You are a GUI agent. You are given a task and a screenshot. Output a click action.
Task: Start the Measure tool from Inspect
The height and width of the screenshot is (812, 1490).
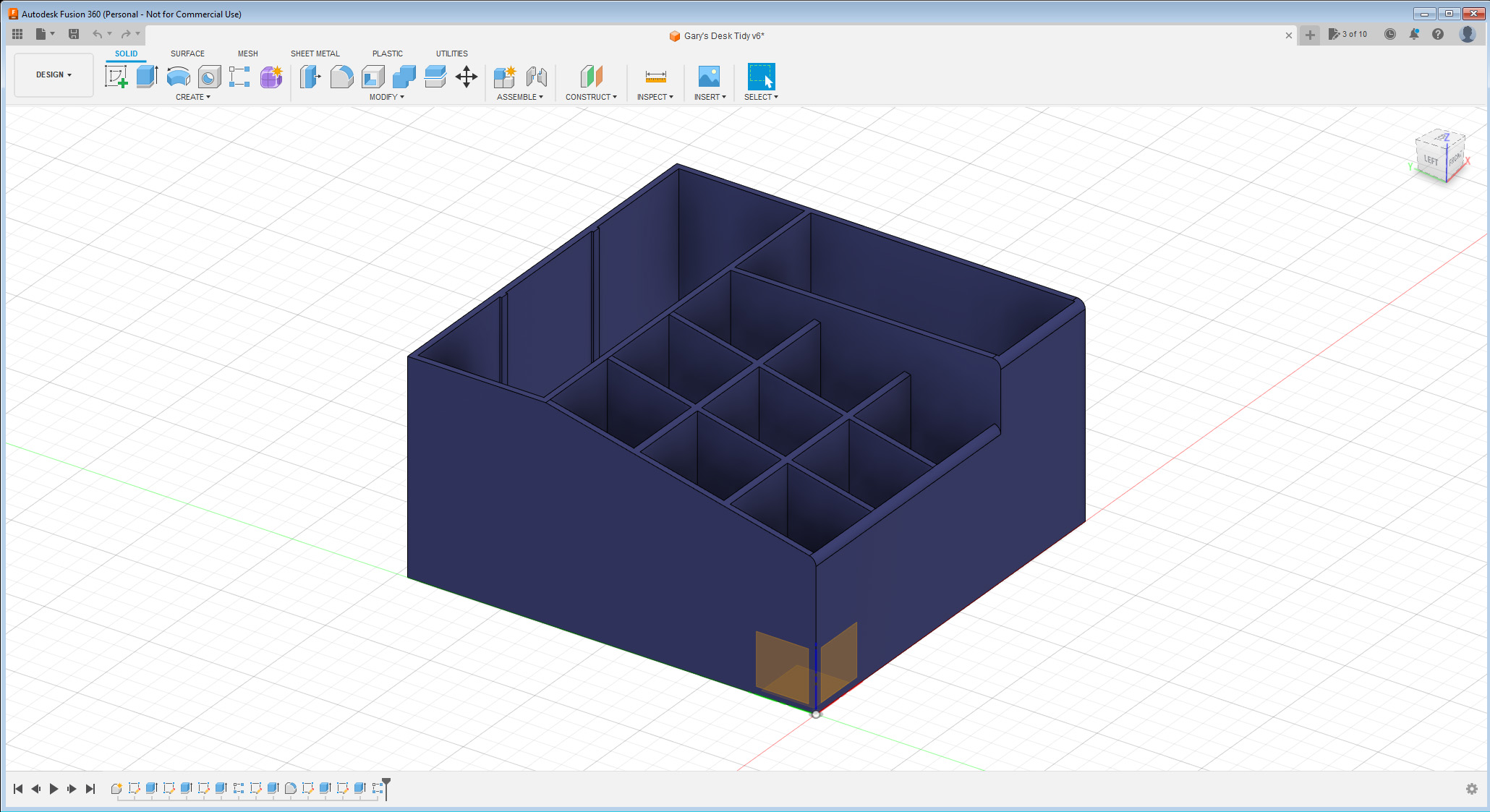tap(655, 76)
